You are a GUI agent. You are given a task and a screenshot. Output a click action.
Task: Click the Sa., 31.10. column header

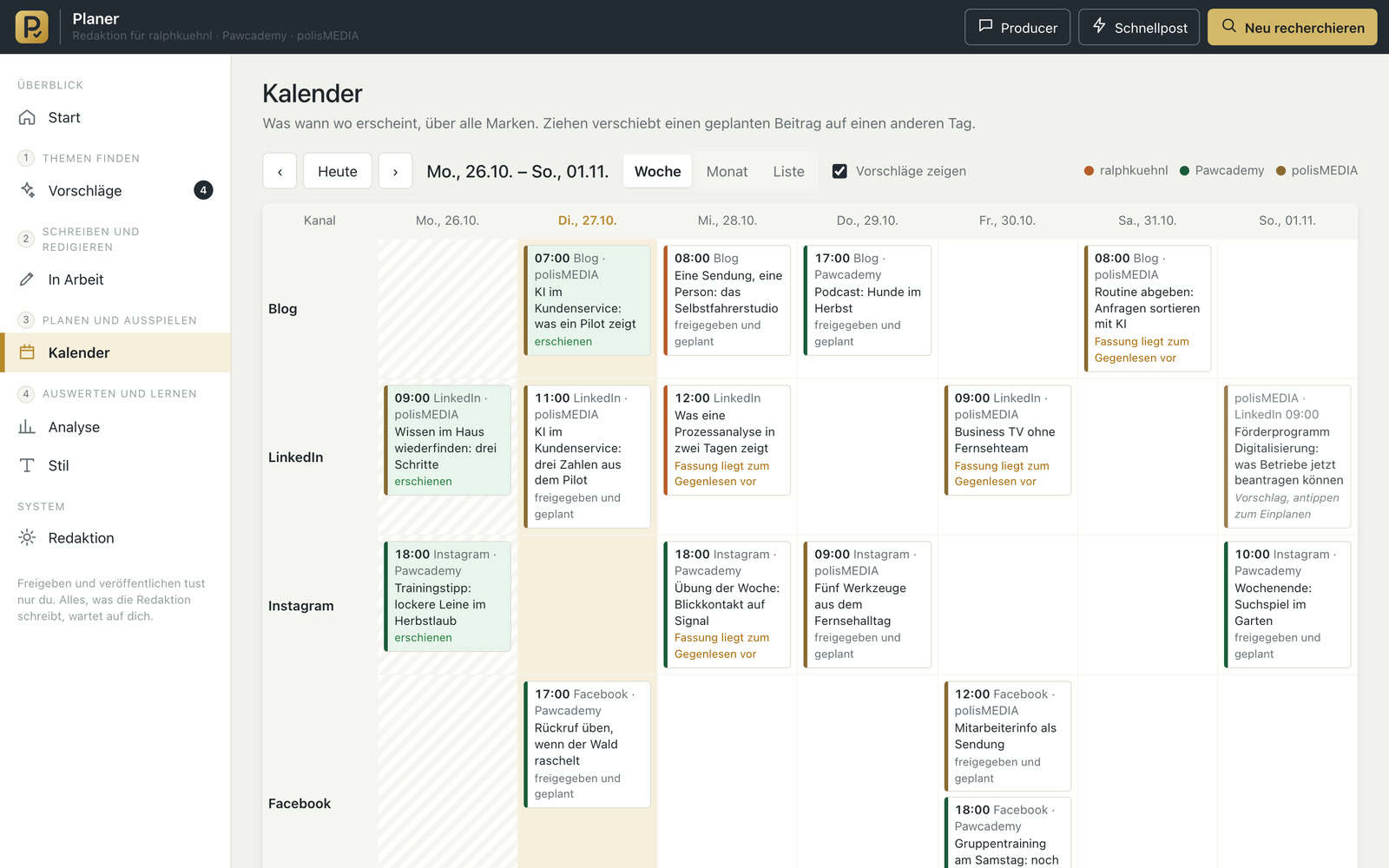(x=1147, y=220)
